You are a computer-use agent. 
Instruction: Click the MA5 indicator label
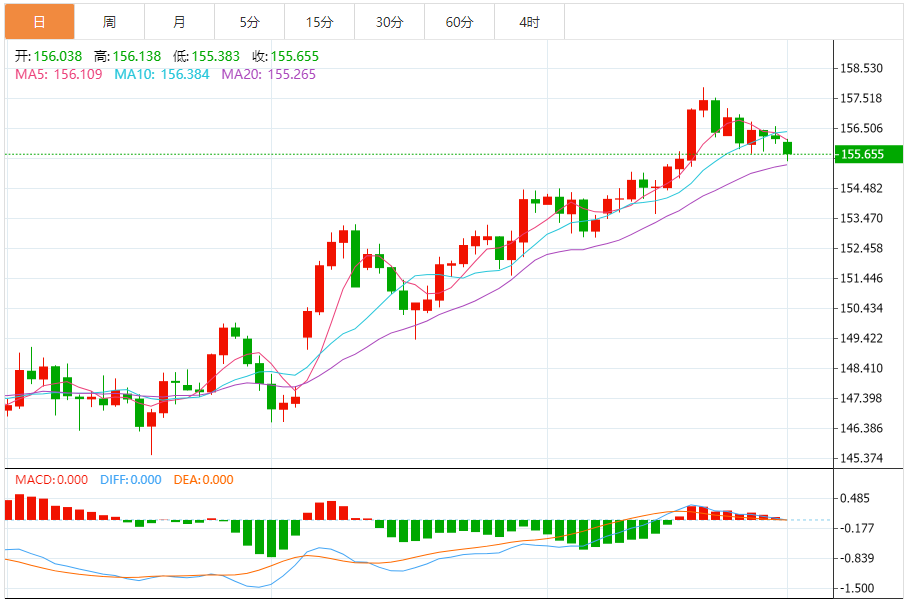[58, 74]
